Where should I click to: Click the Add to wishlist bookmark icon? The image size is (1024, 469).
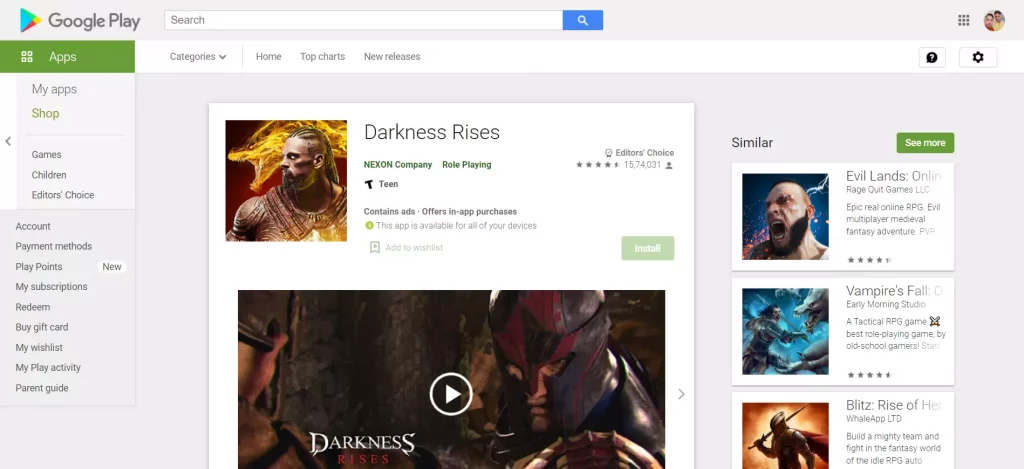click(375, 248)
